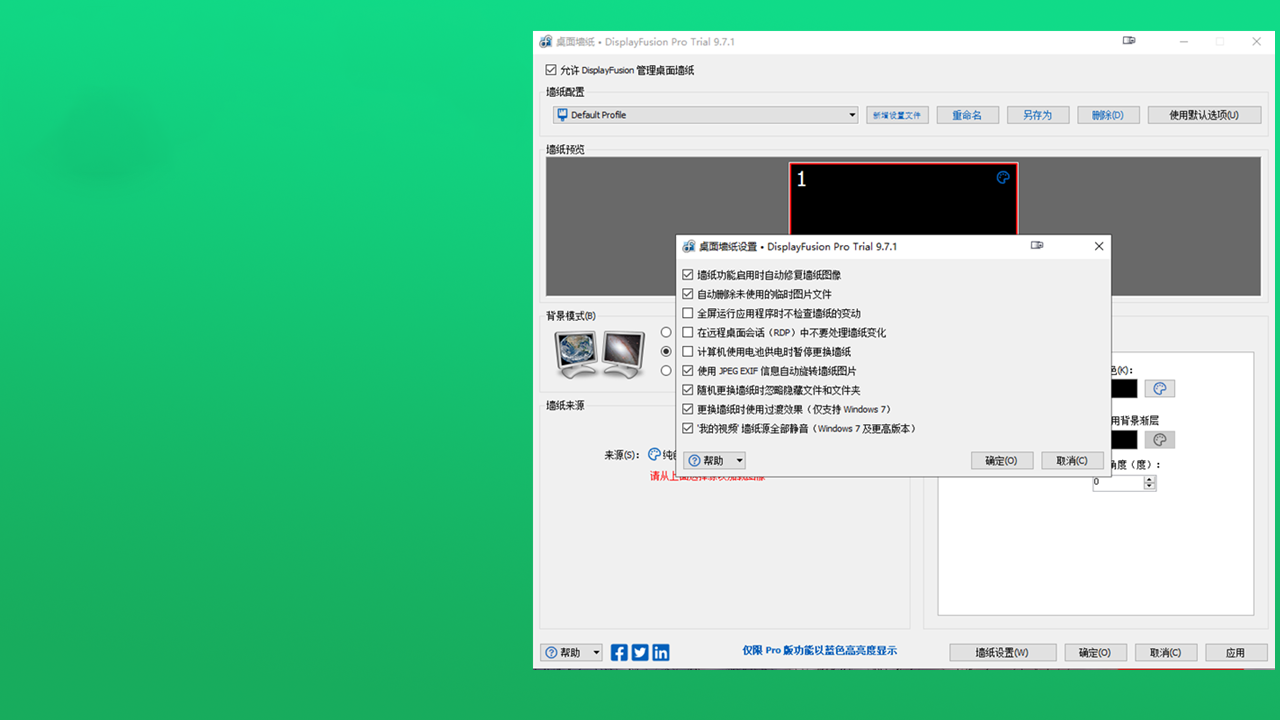This screenshot has height=720, width=1280.
Task: Click the selected radio button under 背景模式
Action: coord(666,351)
